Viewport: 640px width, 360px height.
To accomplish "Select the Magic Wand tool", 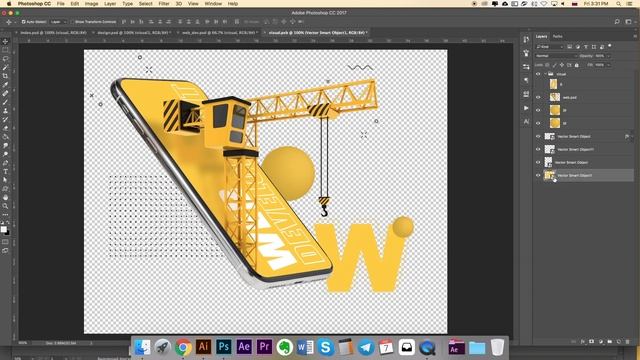I will (5, 67).
